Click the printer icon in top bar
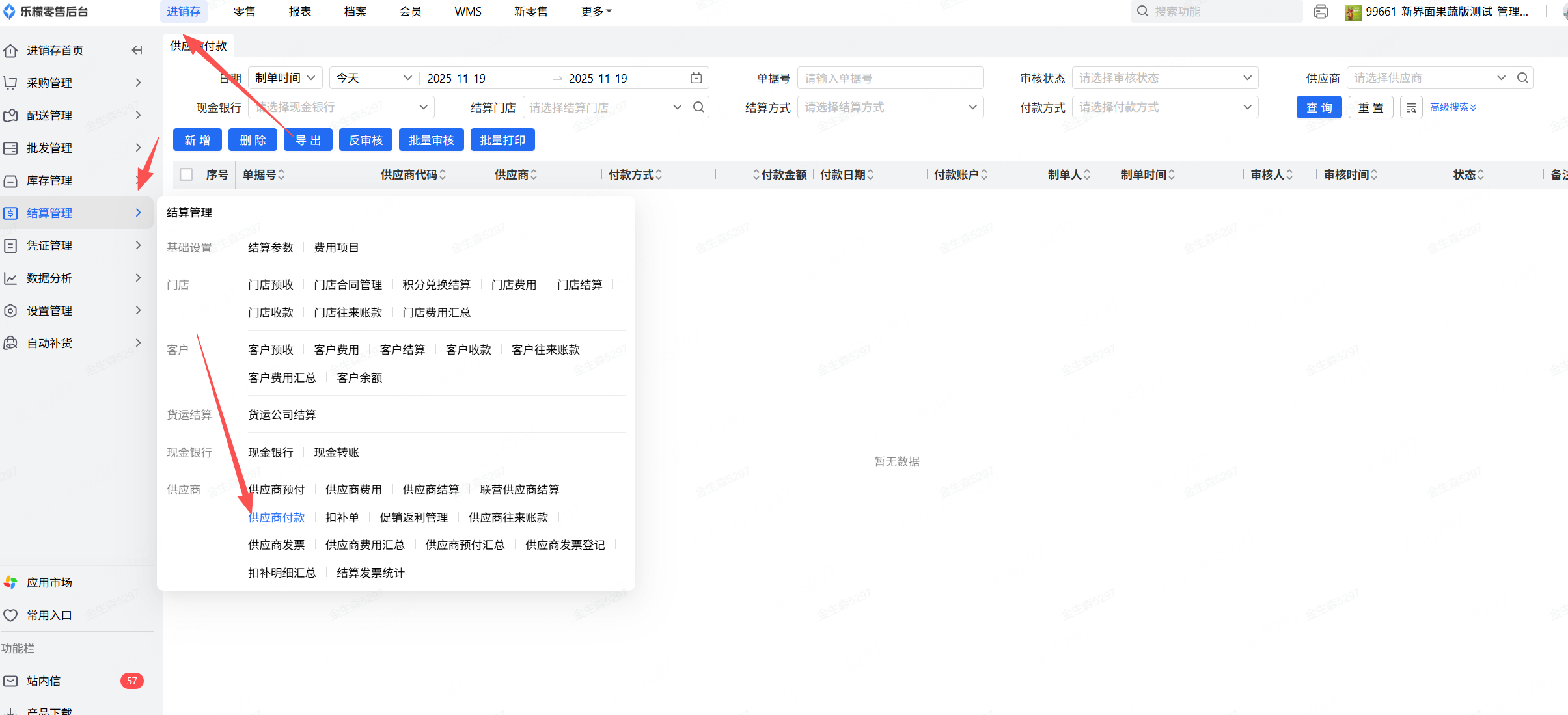Image resolution: width=1568 pixels, height=715 pixels. [x=1321, y=12]
